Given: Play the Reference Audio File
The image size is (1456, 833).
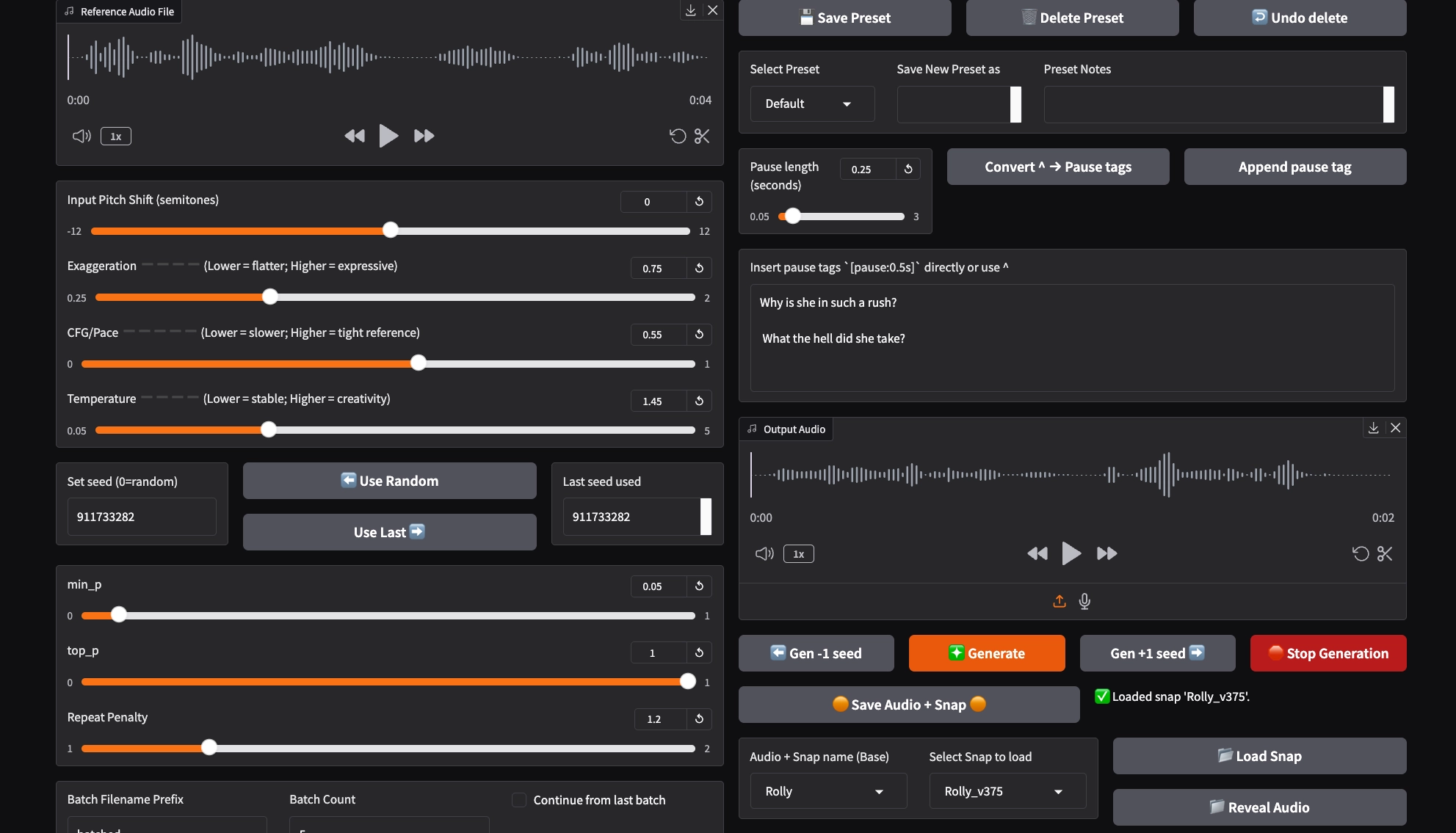Looking at the screenshot, I should pos(388,136).
